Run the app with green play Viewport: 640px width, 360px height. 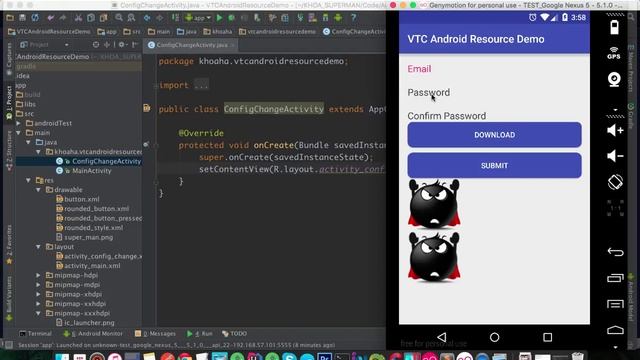point(219,18)
